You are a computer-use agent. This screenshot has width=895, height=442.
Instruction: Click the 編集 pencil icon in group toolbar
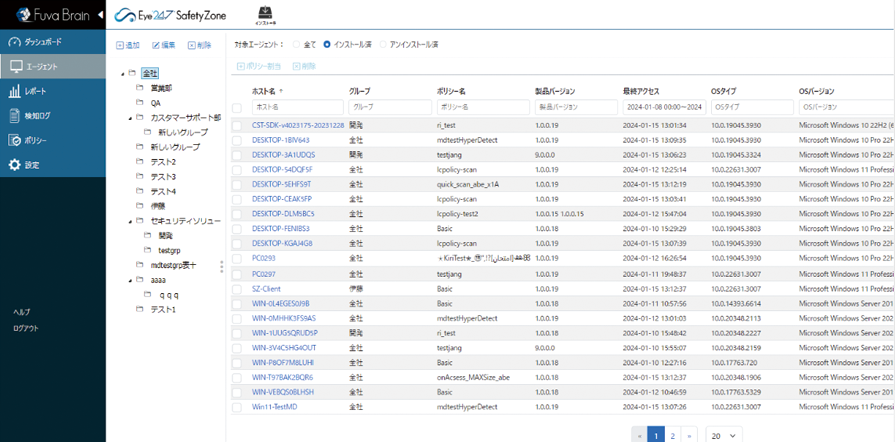(x=155, y=45)
